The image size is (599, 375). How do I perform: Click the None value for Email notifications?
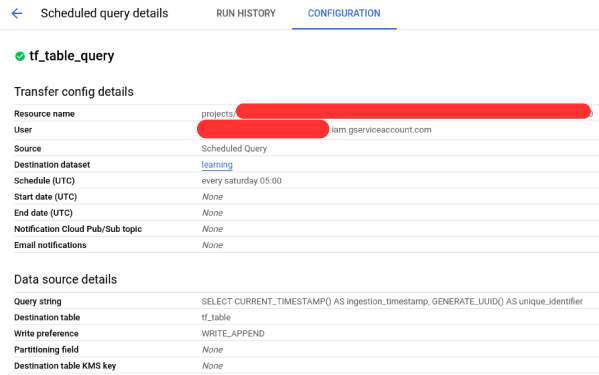pos(212,245)
